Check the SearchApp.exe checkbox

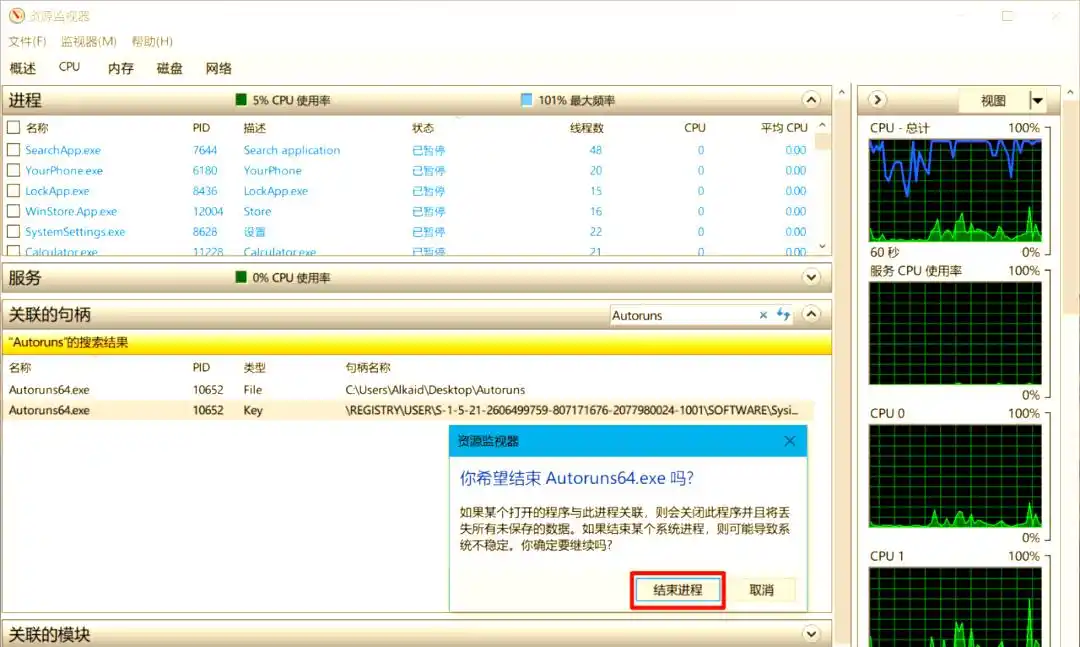click(14, 149)
